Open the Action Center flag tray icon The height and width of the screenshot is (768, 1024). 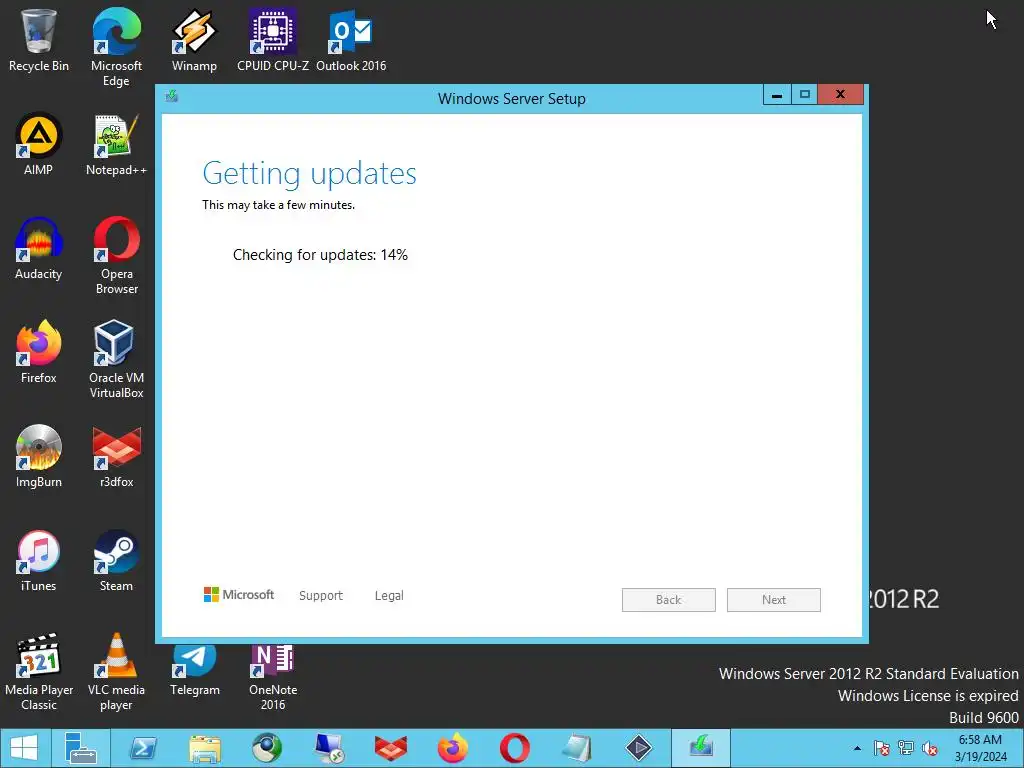click(x=882, y=748)
